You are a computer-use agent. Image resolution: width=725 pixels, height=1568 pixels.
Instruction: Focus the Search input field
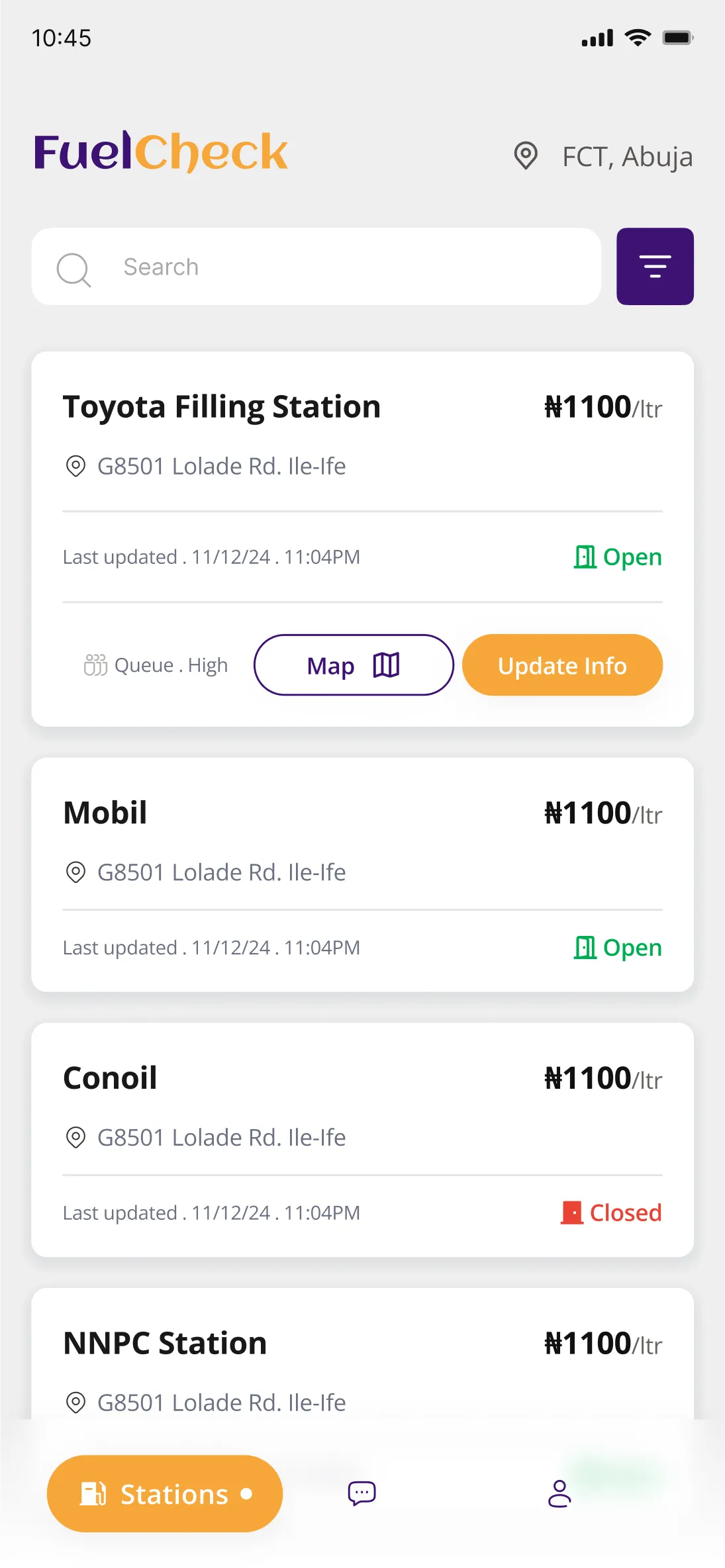316,266
